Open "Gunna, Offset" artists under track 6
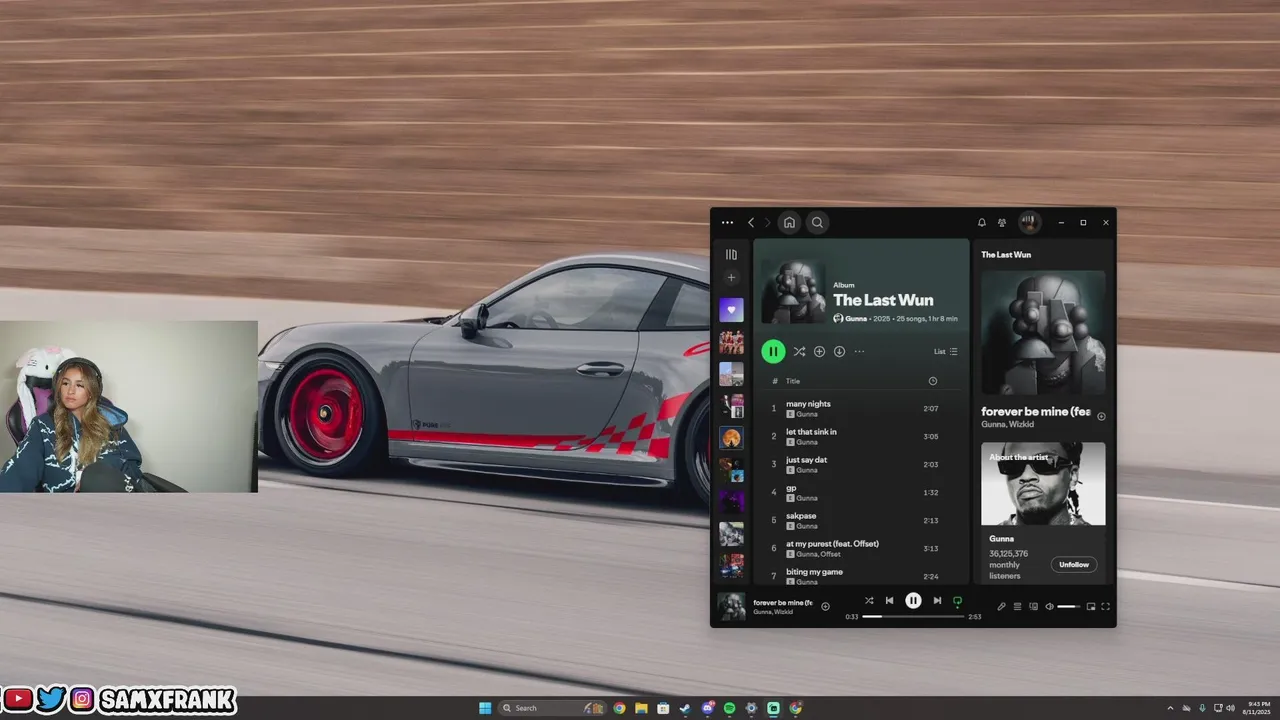Screen dimensions: 1280x720 (818, 554)
